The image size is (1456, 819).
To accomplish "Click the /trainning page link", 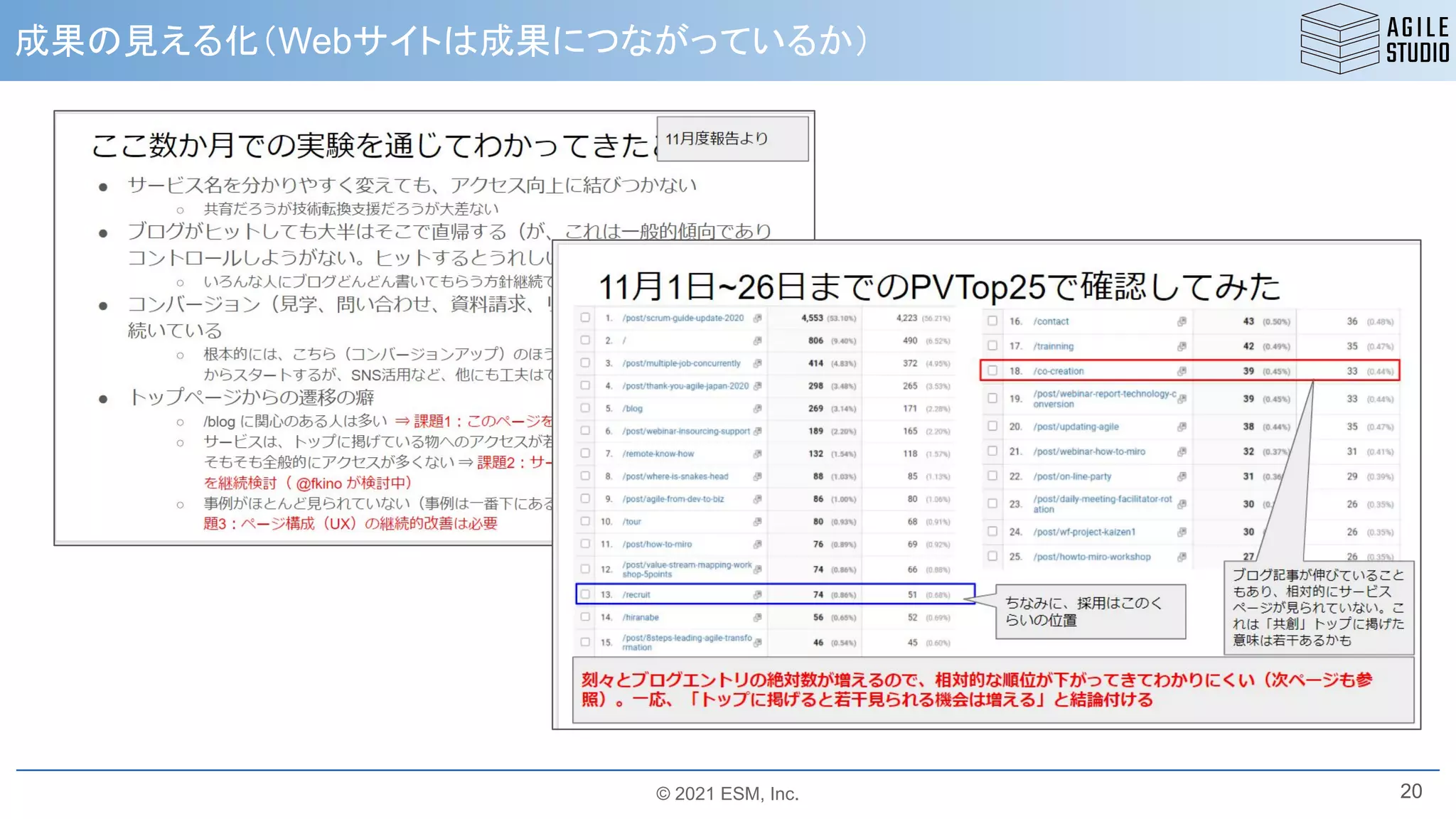I will tap(1054, 346).
